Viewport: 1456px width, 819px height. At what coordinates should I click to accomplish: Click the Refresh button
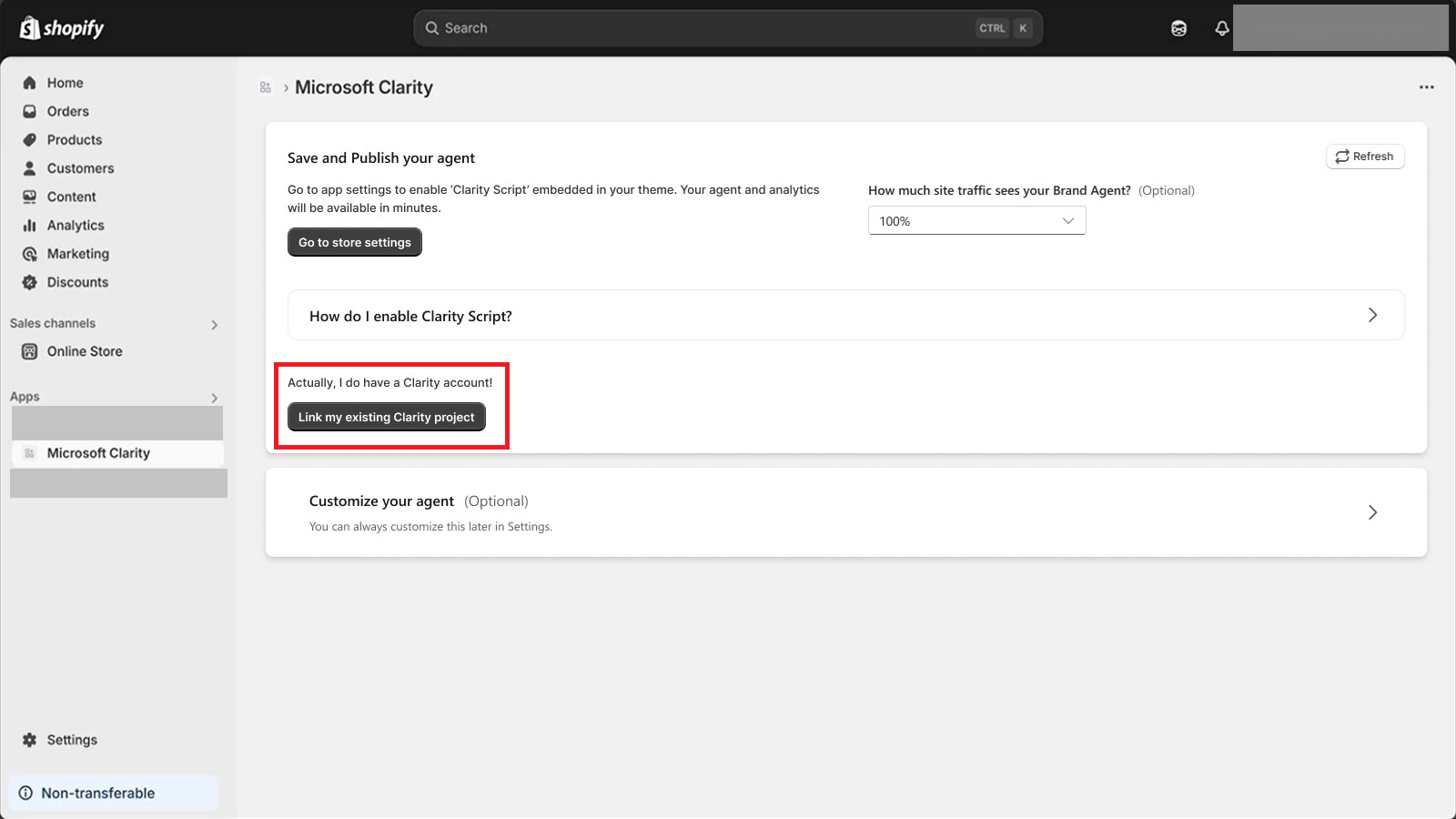click(1365, 157)
